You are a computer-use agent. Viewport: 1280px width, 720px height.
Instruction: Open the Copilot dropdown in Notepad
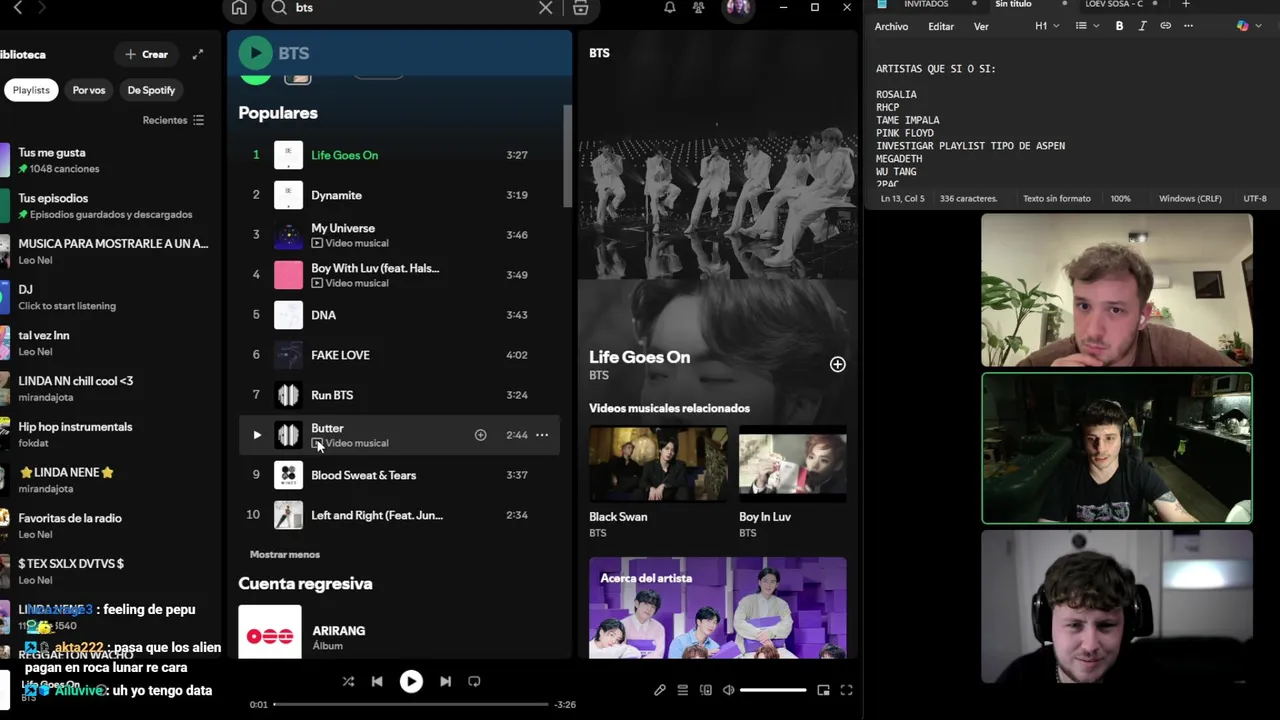coord(1248,26)
